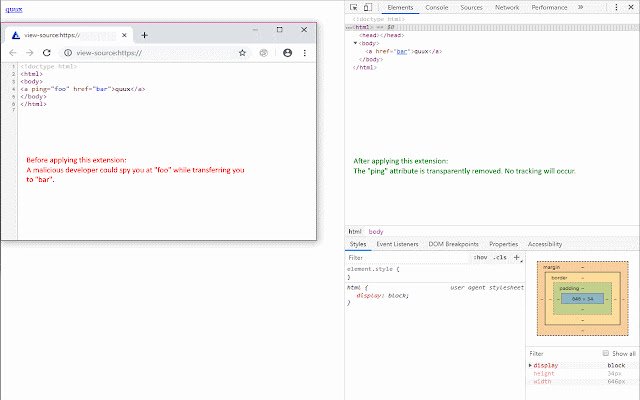Focus the computed styles Filter input
Image resolution: width=640 pixels, height=400 pixels.
click(x=563, y=353)
